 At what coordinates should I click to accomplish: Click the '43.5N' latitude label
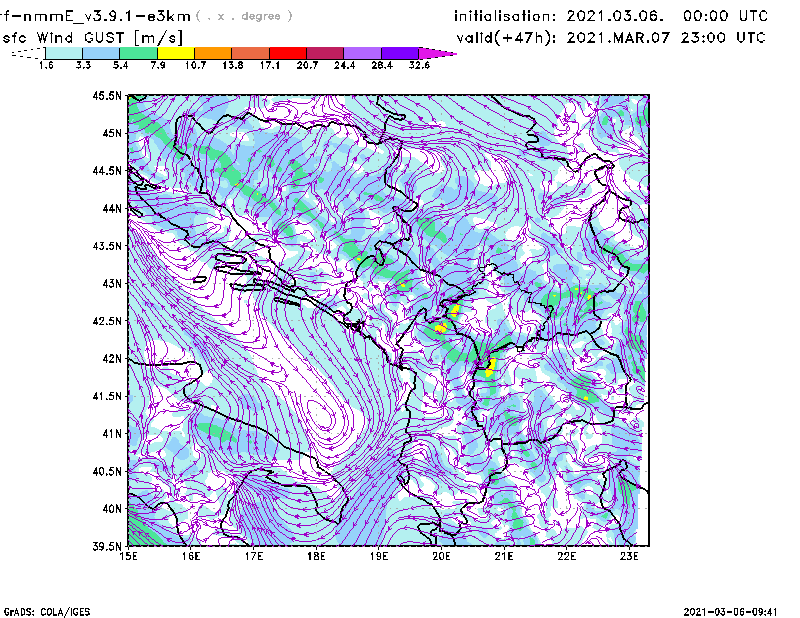107,246
